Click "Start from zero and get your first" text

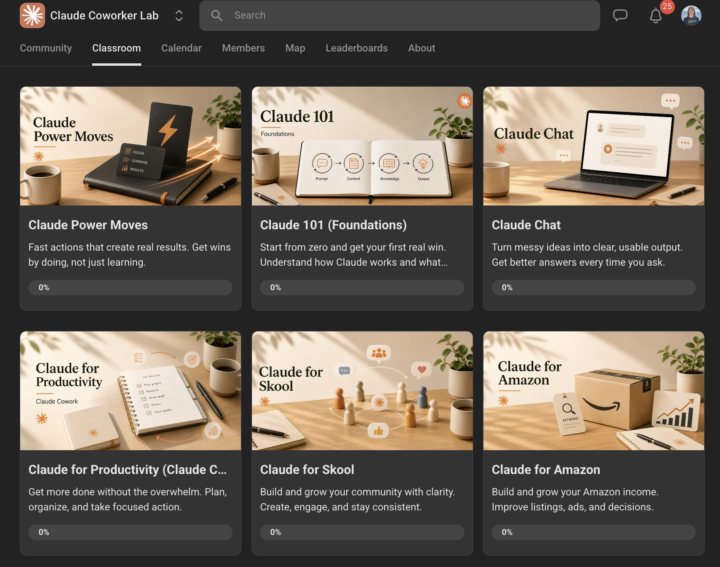click(x=354, y=255)
